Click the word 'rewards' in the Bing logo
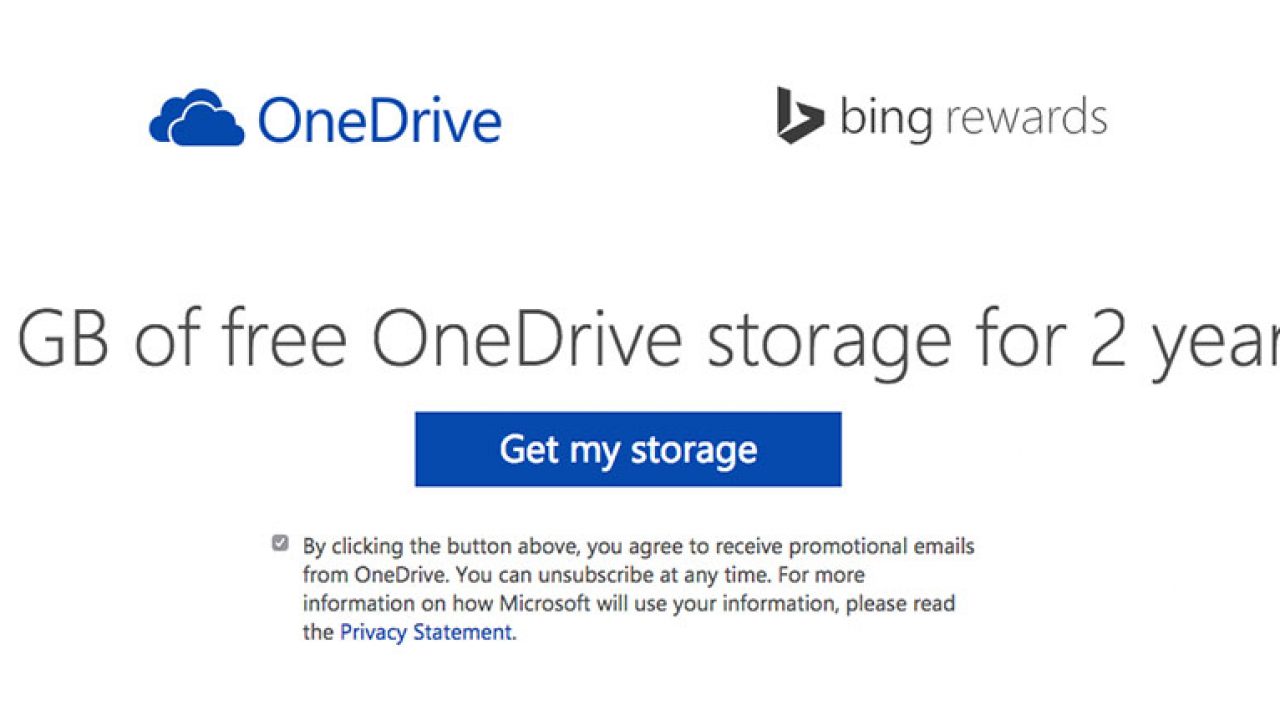This screenshot has height=720, width=1280. tap(1026, 117)
